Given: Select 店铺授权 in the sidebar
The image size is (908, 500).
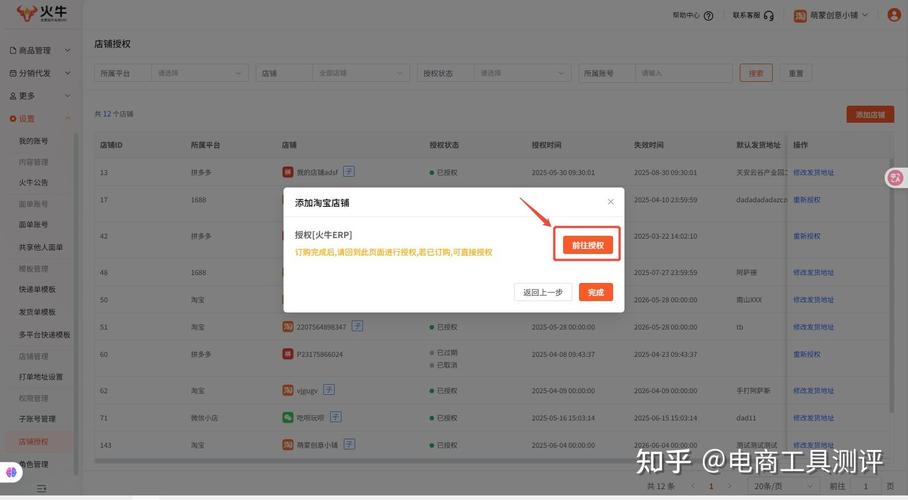Looking at the screenshot, I should point(33,441).
